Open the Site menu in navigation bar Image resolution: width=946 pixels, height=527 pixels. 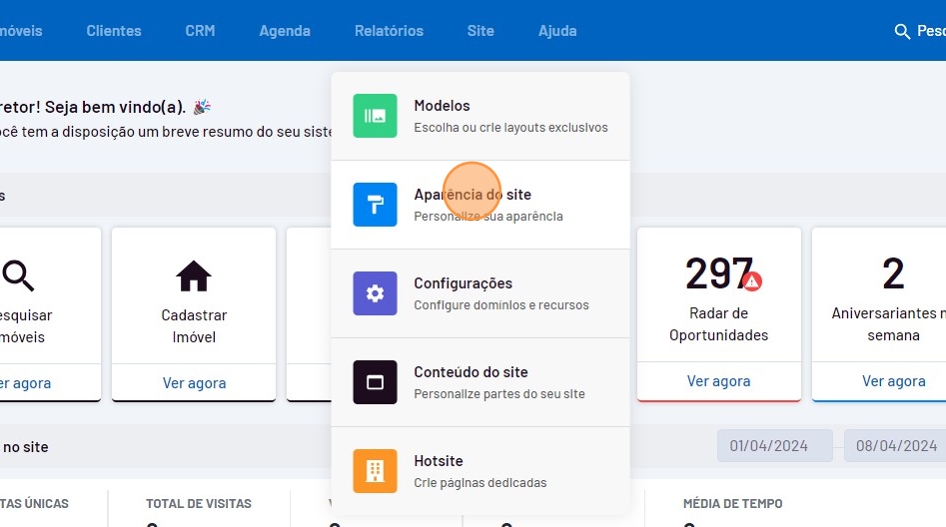coord(480,31)
